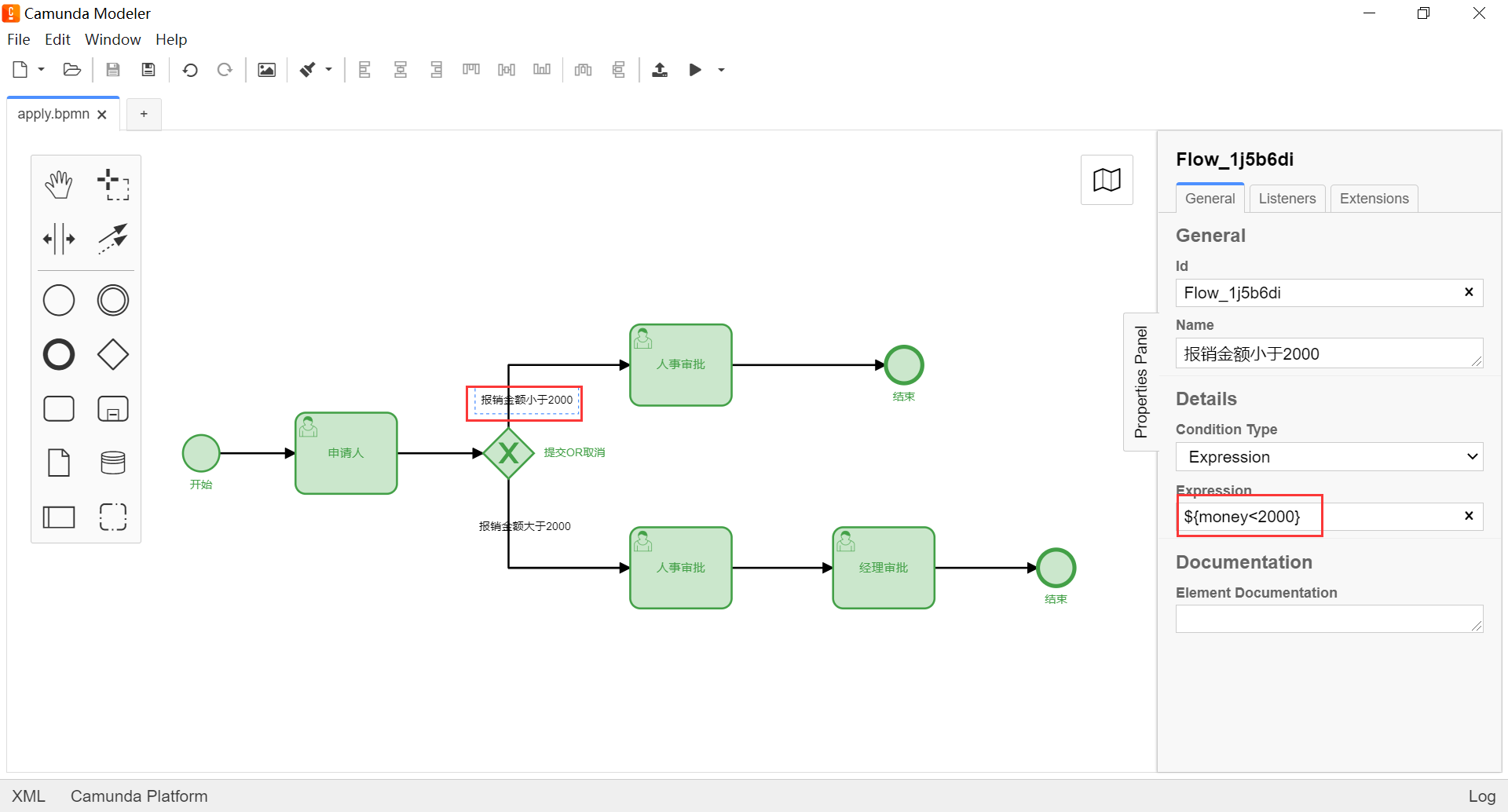Create a new file from the toolbar

[20, 70]
